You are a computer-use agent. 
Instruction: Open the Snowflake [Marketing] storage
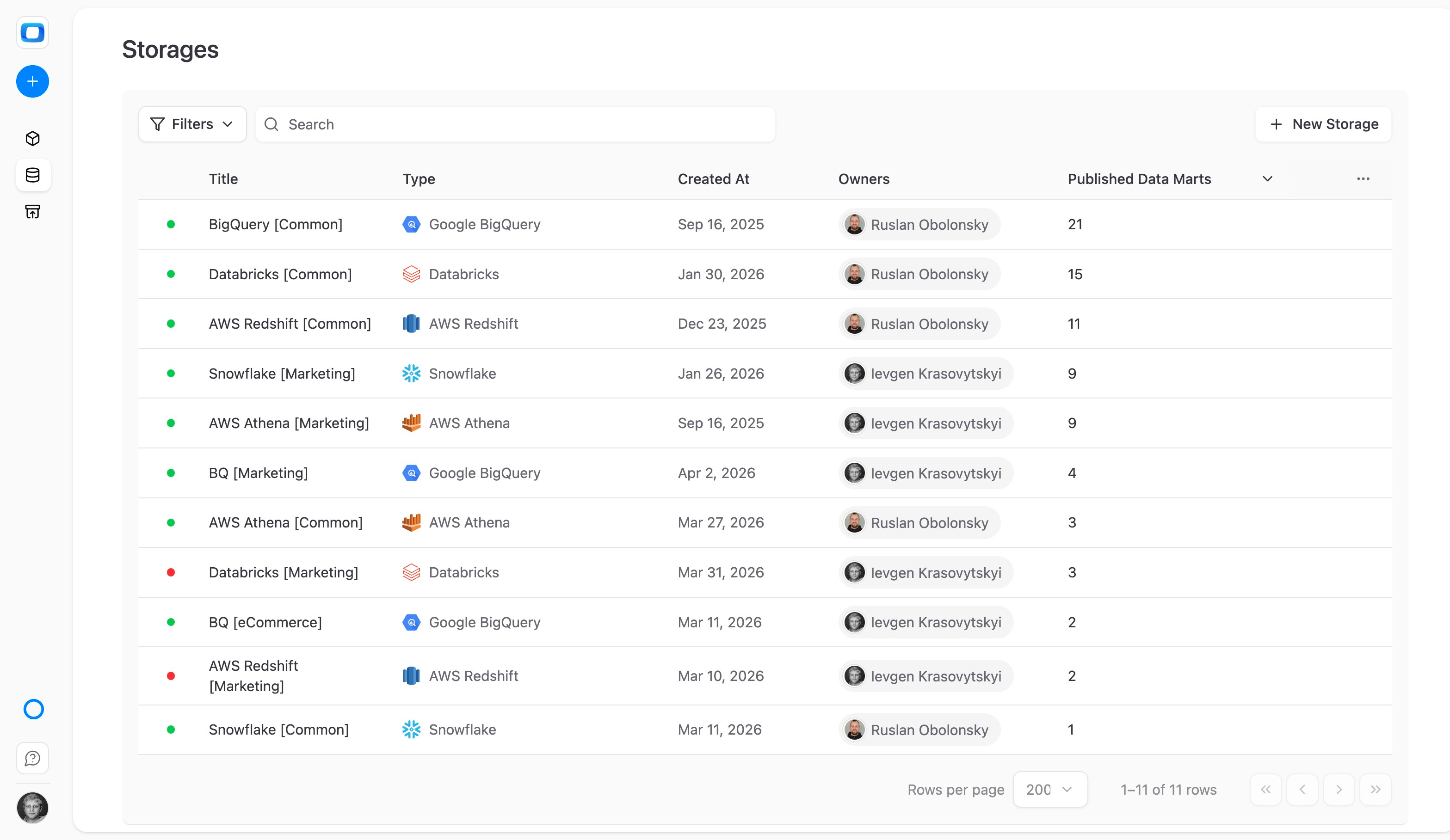click(x=282, y=374)
